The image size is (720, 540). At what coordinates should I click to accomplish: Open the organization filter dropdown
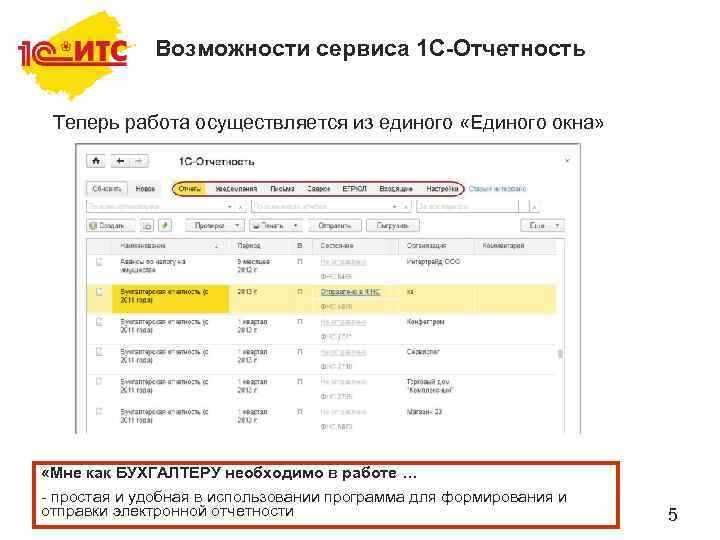(x=230, y=207)
